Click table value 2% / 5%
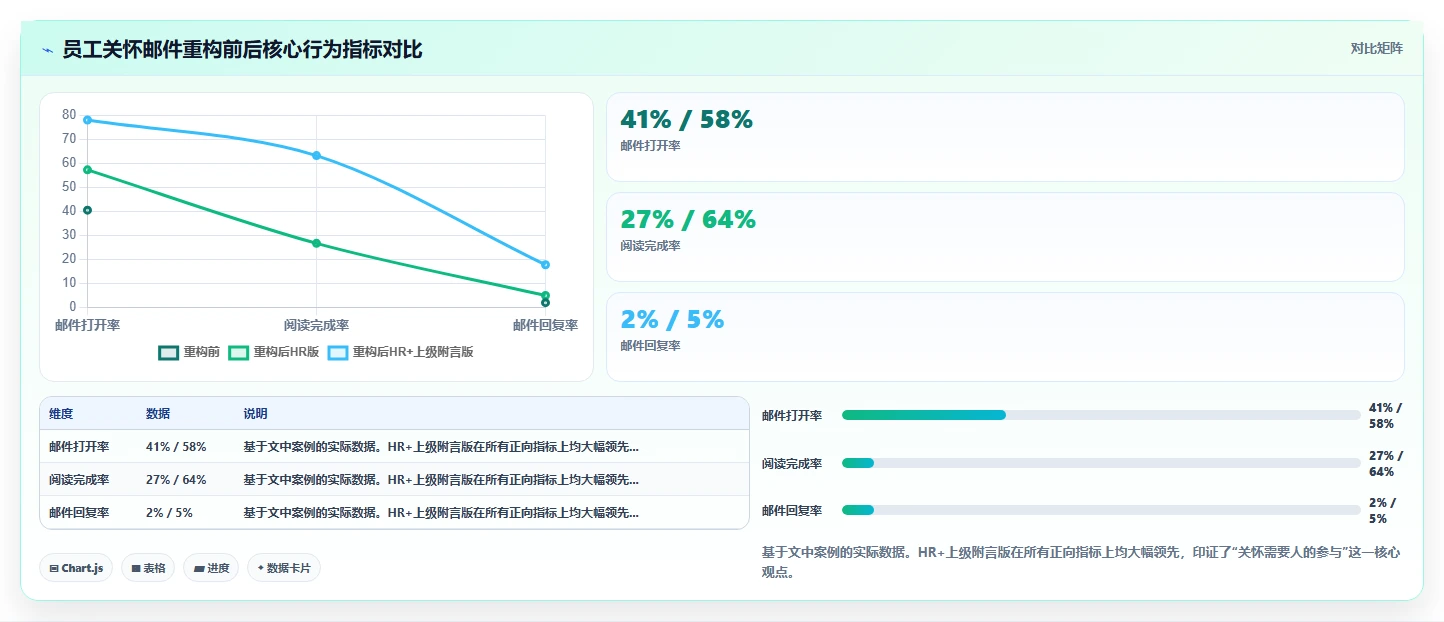This screenshot has width=1444, height=622. point(169,513)
